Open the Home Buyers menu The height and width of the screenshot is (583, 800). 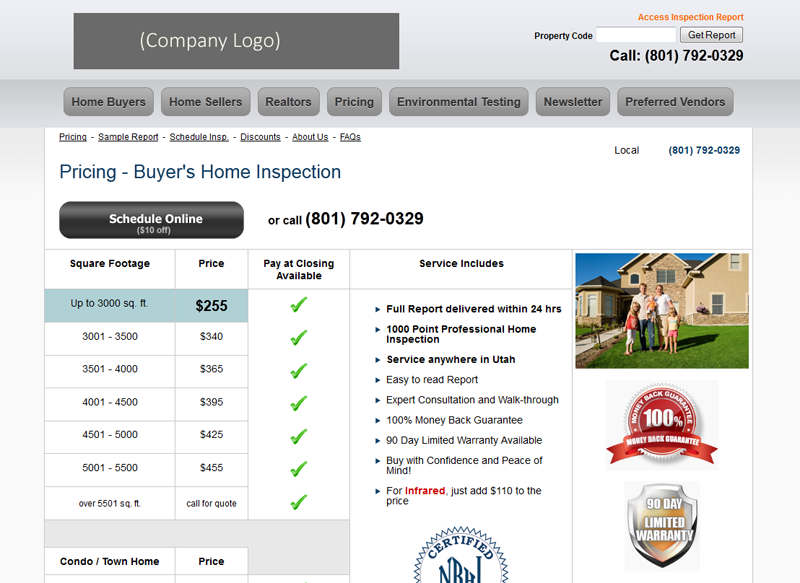(108, 102)
